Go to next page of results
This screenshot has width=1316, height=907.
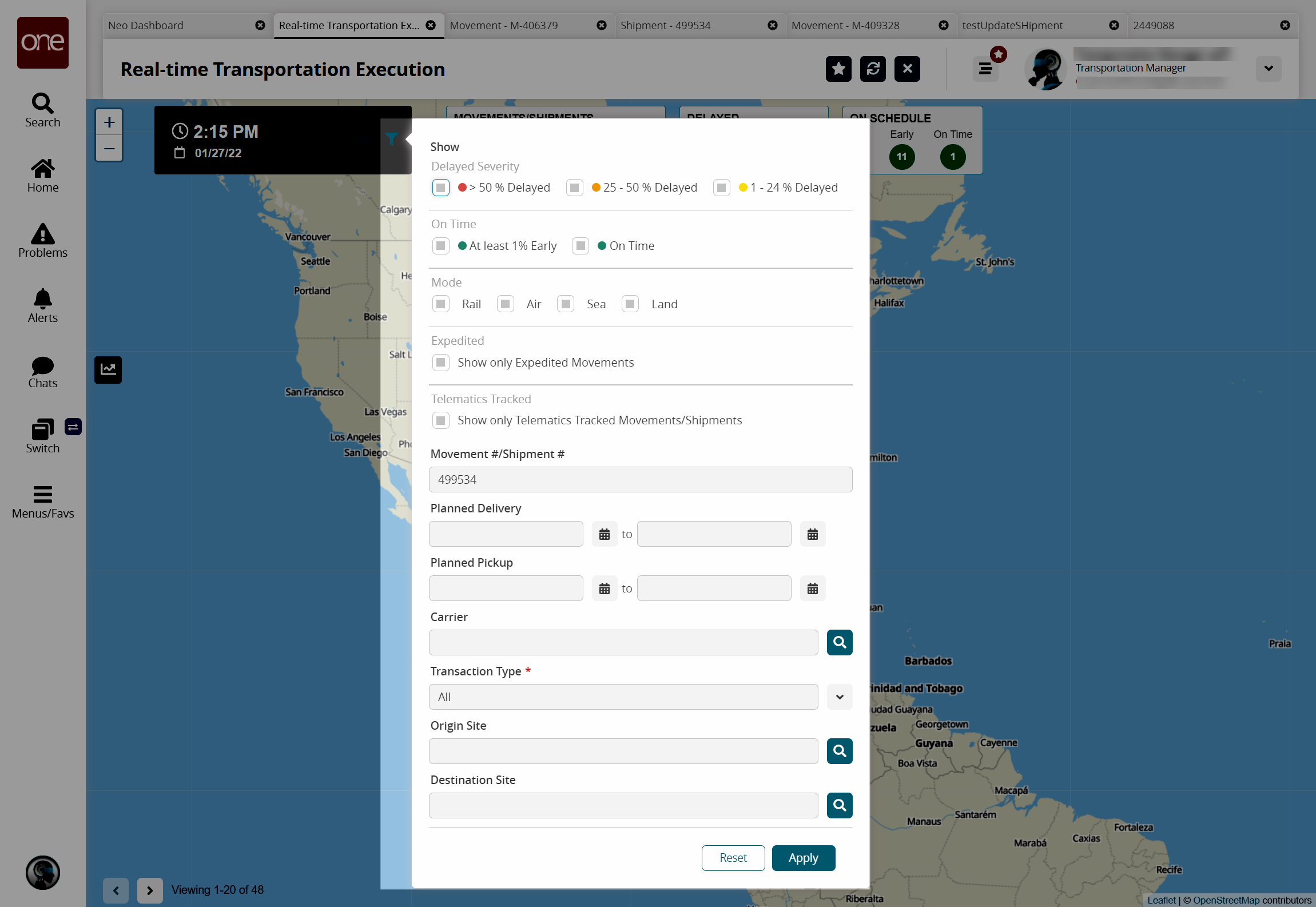150,890
